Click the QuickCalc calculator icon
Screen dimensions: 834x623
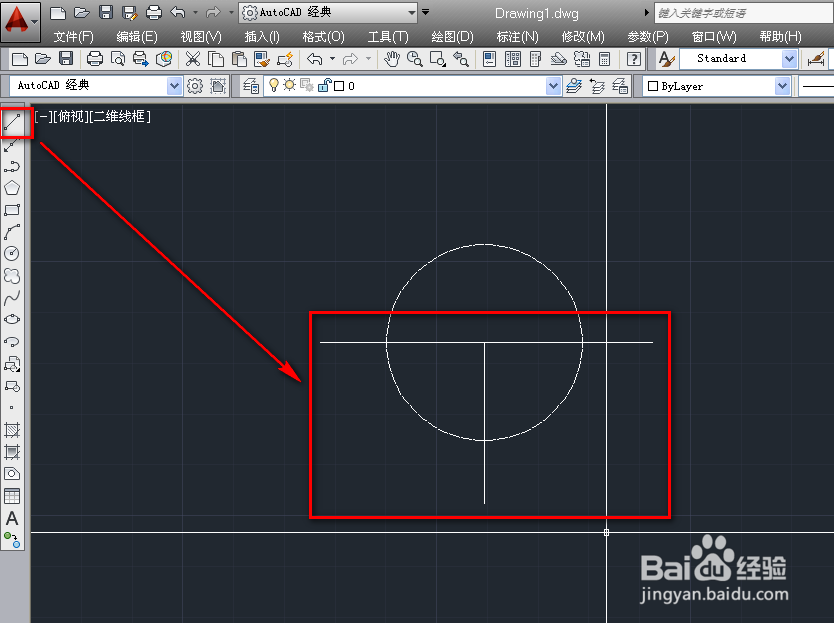604,59
